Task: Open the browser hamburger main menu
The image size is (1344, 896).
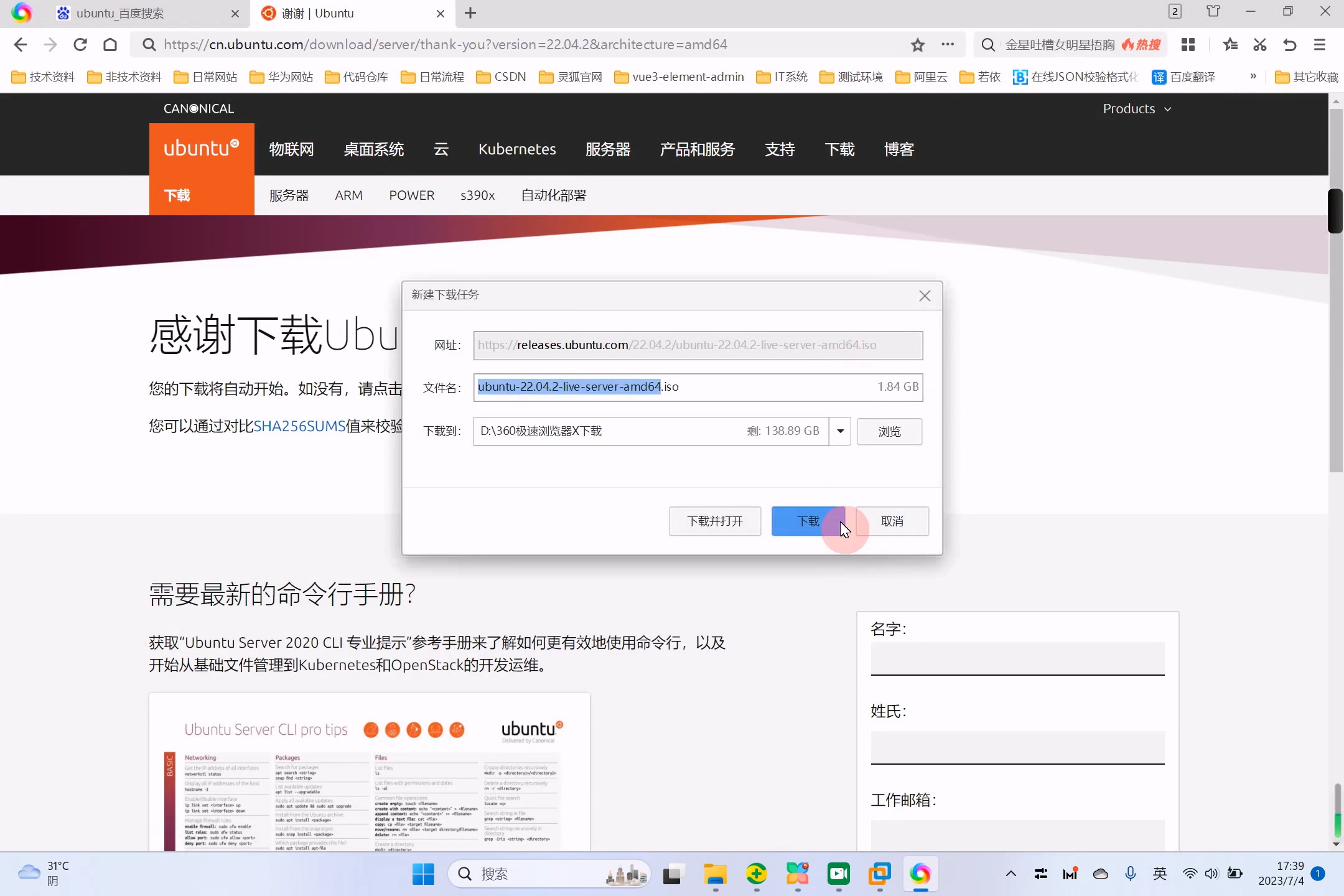Action: [x=1320, y=45]
